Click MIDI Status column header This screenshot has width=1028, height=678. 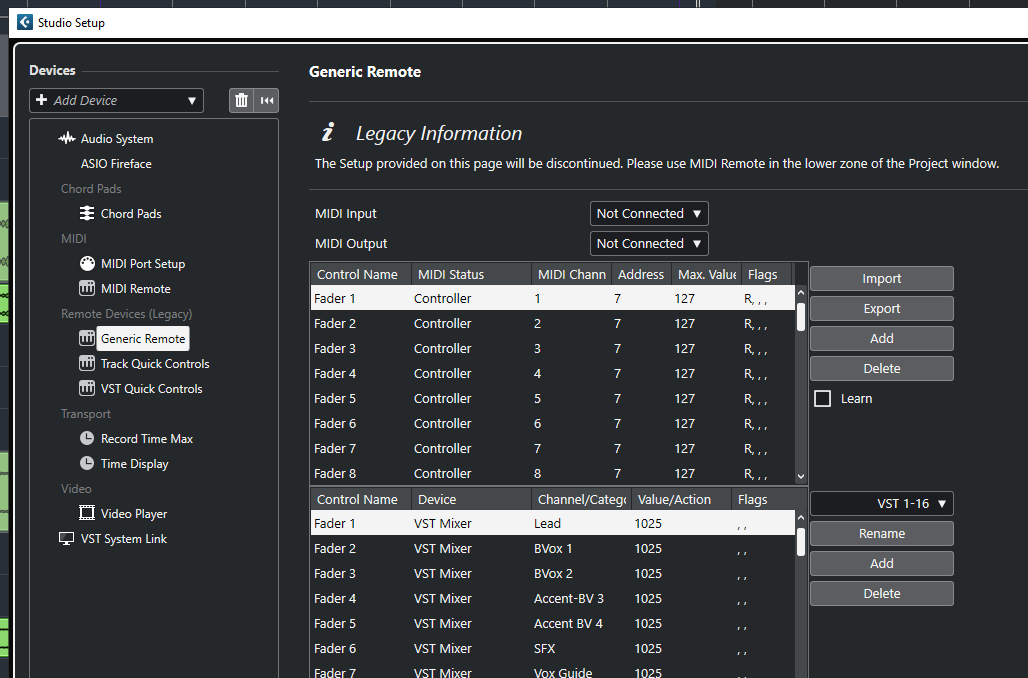(x=471, y=274)
